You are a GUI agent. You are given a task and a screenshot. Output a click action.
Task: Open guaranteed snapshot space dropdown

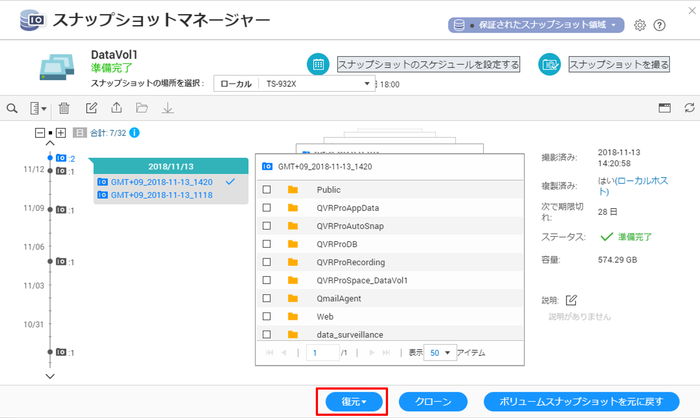[x=536, y=25]
